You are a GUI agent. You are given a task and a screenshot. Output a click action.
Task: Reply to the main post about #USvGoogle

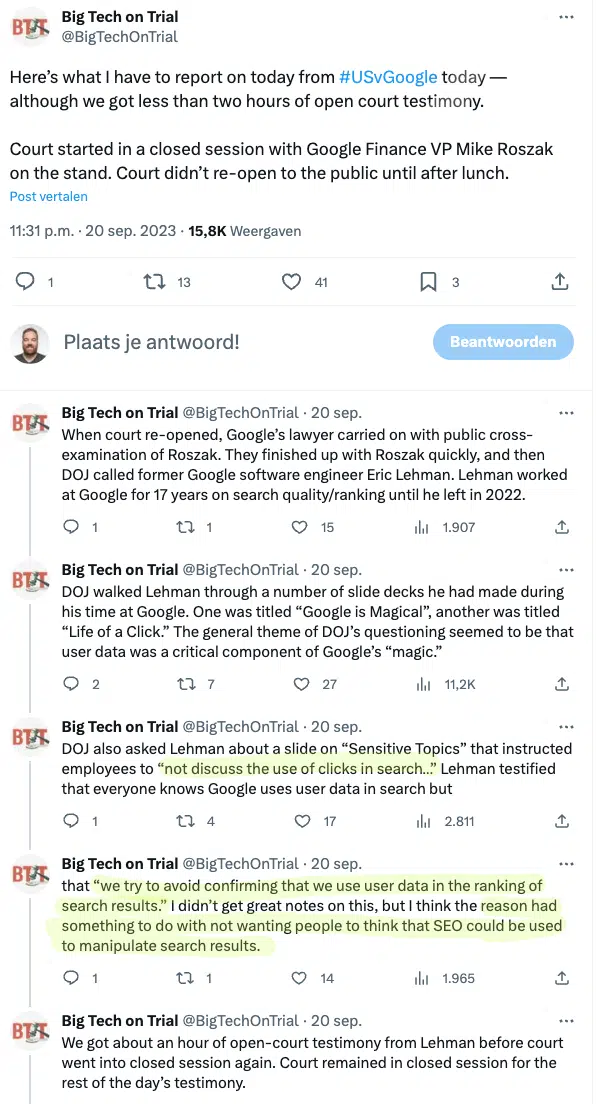[26, 282]
